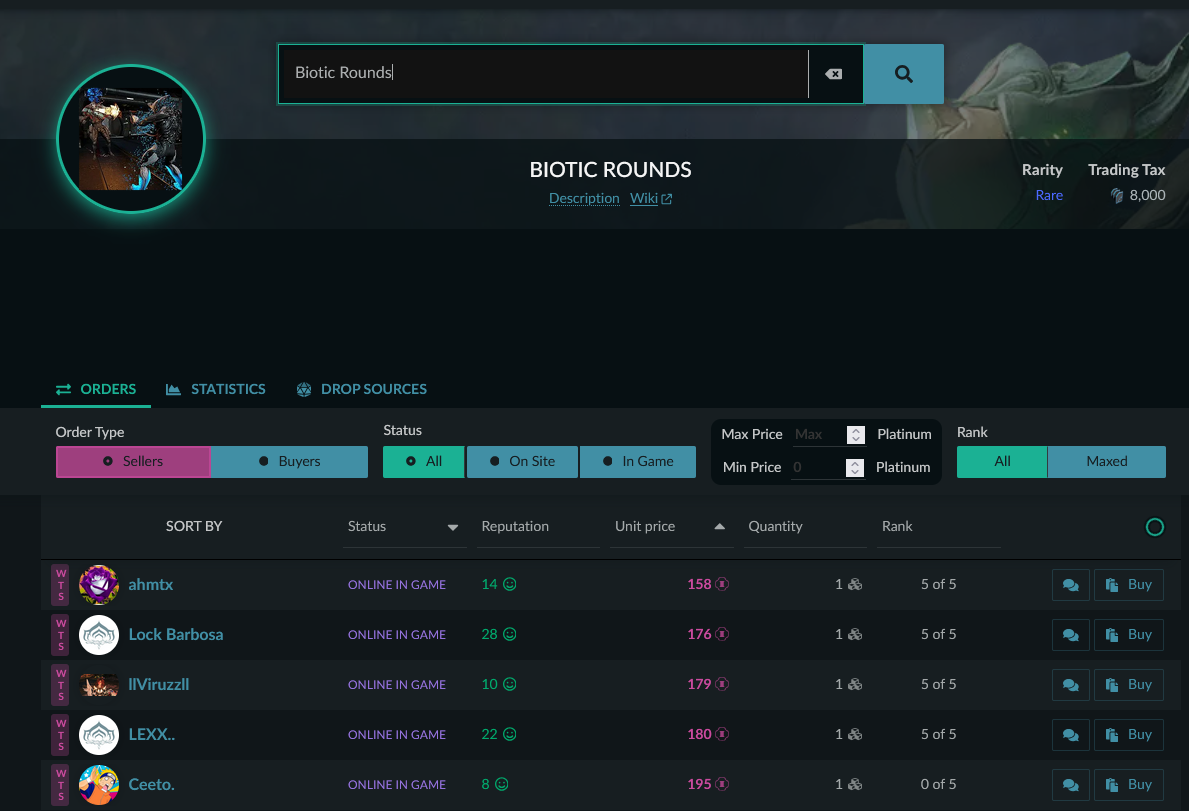Buy from Lock Barbosa for 176

[1128, 635]
